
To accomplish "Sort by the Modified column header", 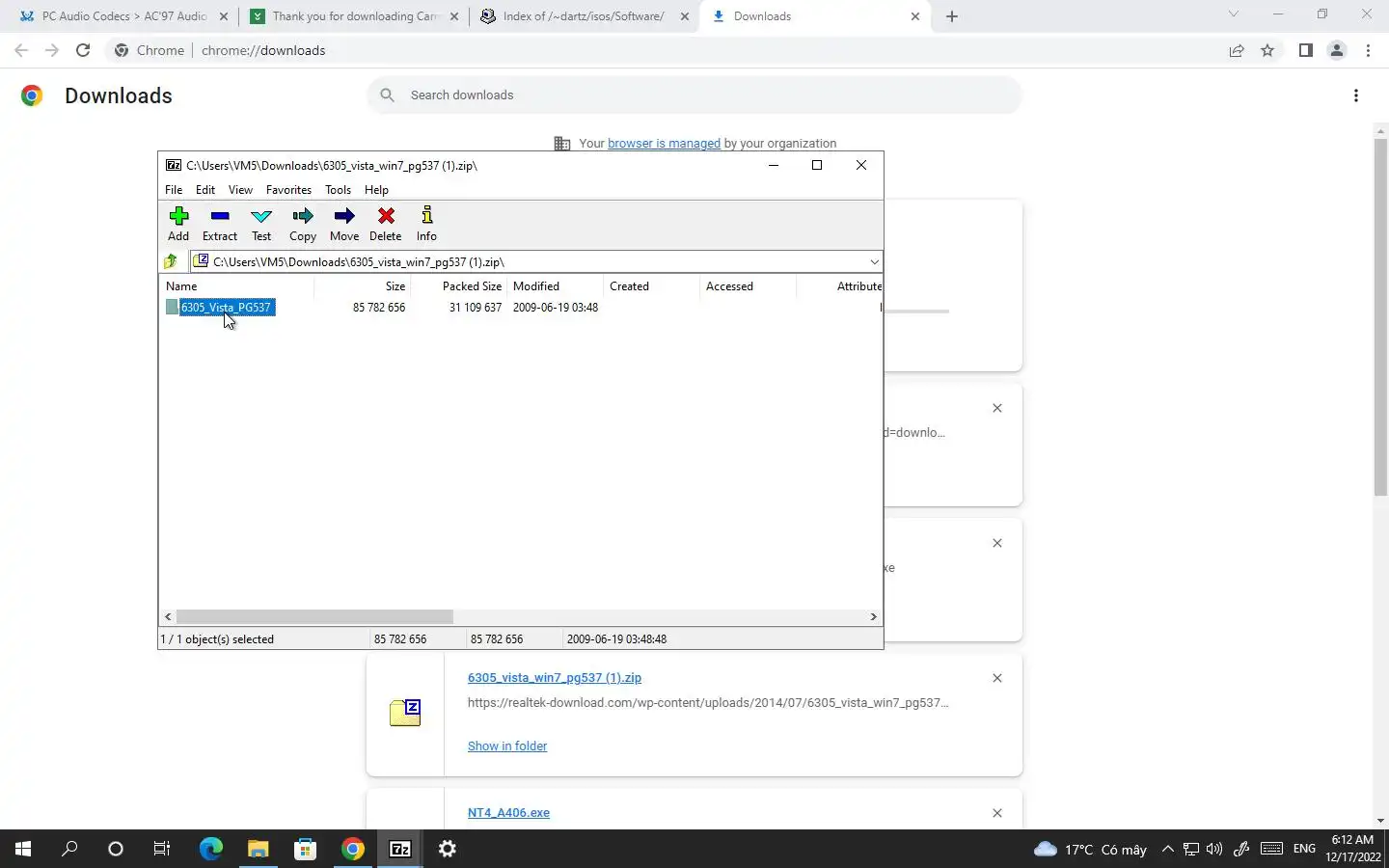I will click(x=556, y=286).
